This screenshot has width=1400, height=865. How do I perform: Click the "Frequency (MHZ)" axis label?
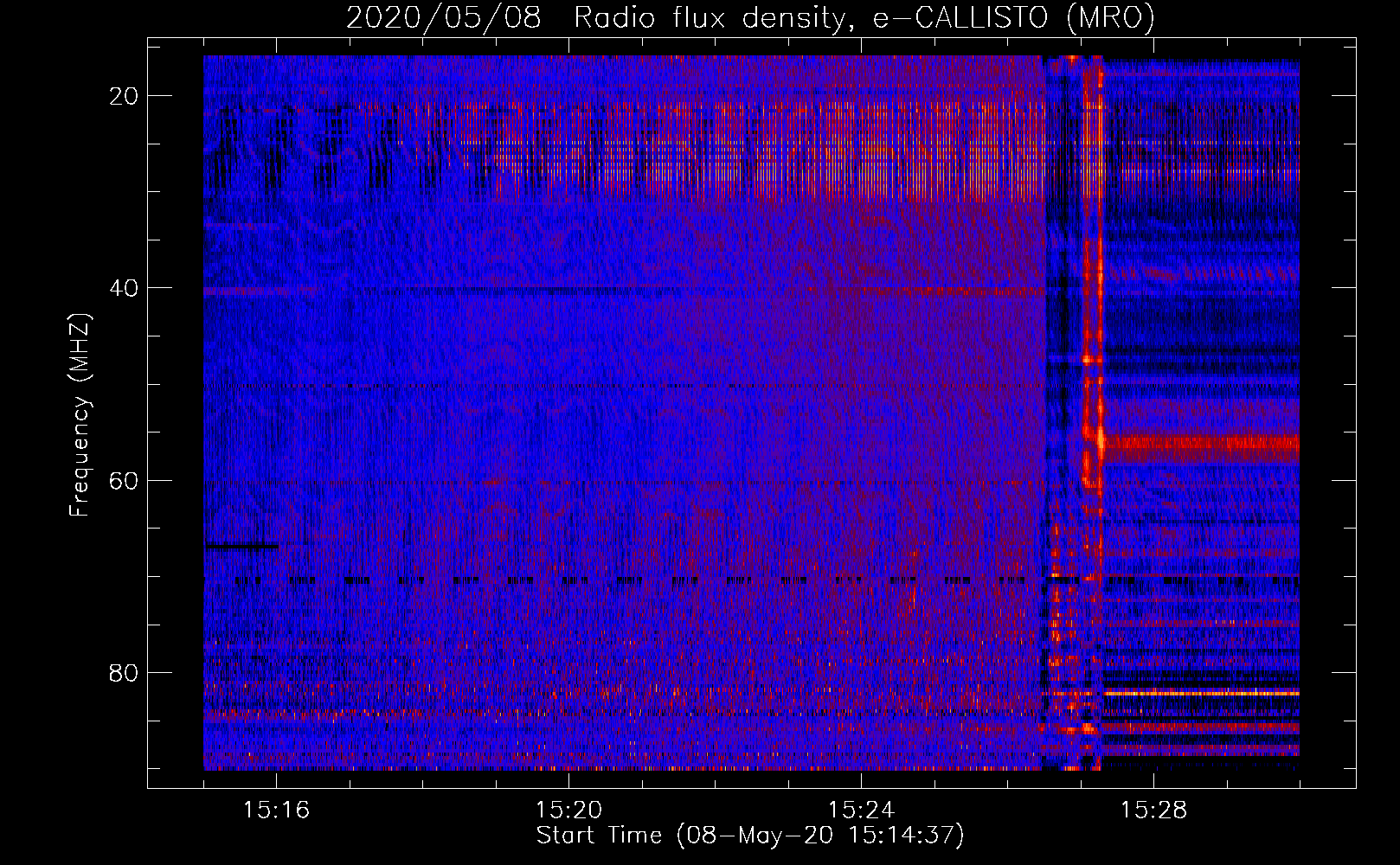click(80, 414)
